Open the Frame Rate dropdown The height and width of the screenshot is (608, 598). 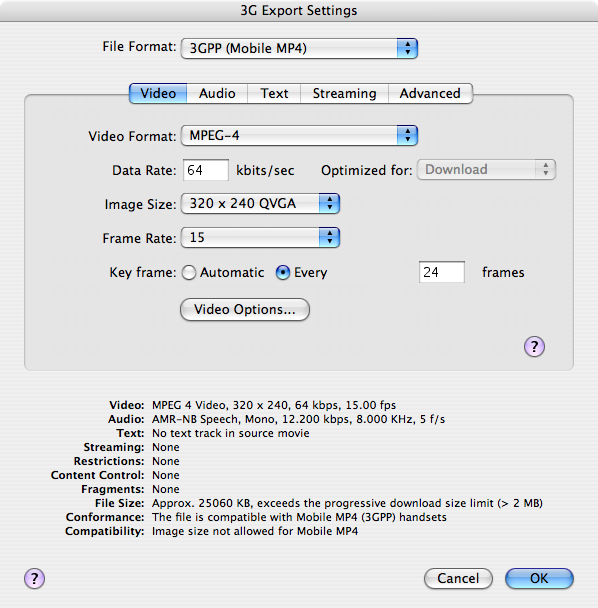[260, 237]
